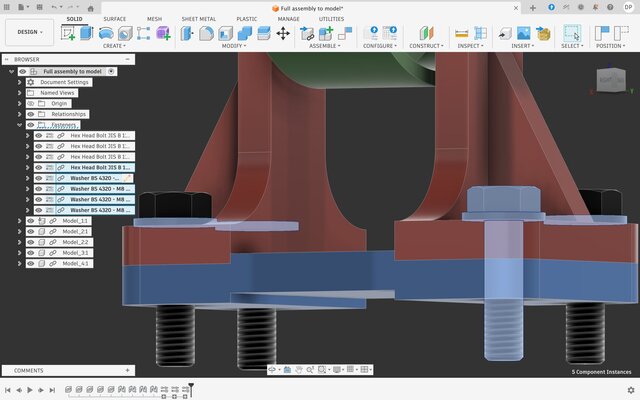
Task: Activate the Move/Copy tool
Action: (283, 33)
